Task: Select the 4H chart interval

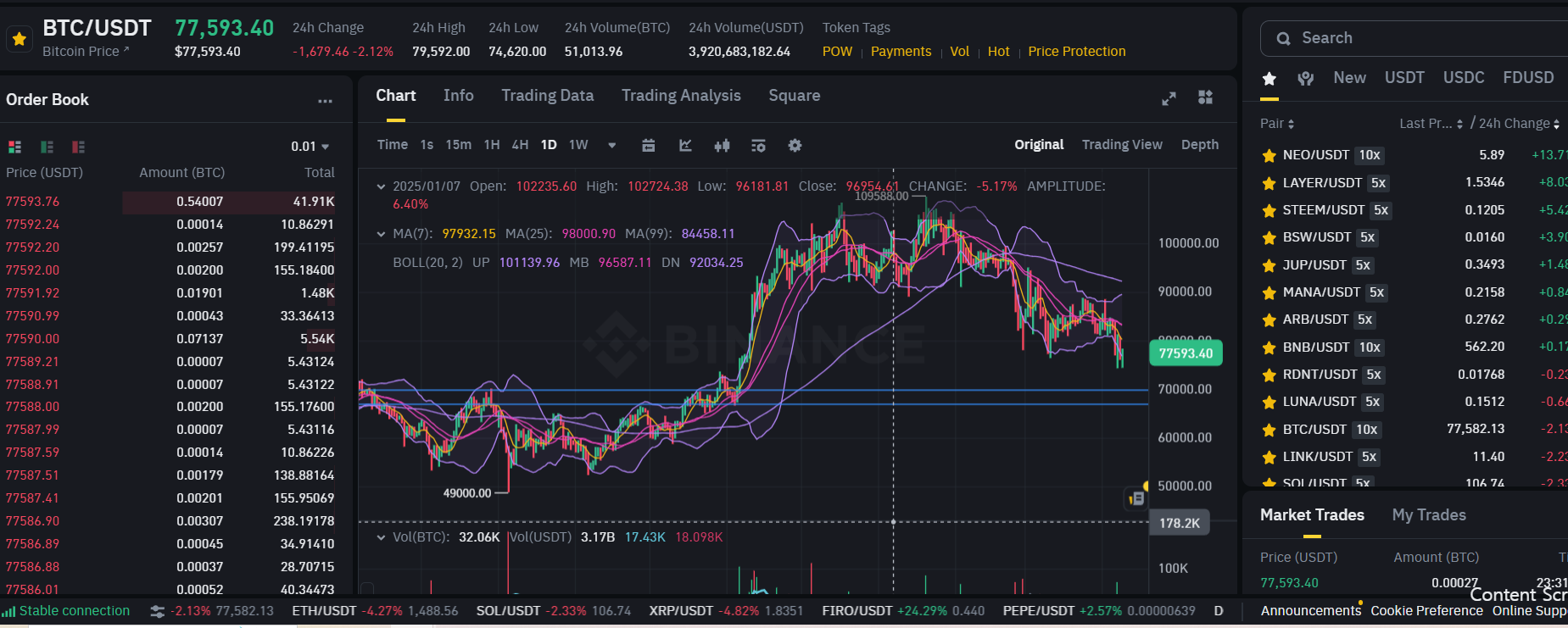Action: [x=520, y=145]
